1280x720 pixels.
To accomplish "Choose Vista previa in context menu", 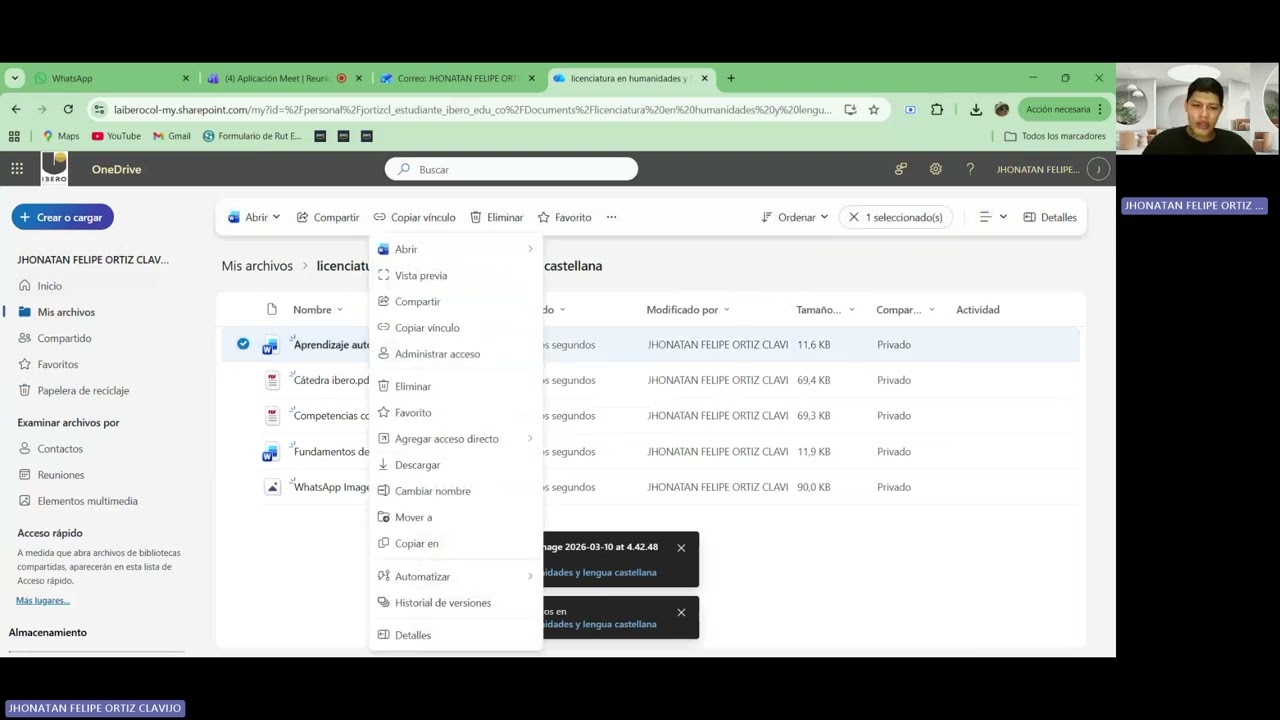I will [x=455, y=275].
